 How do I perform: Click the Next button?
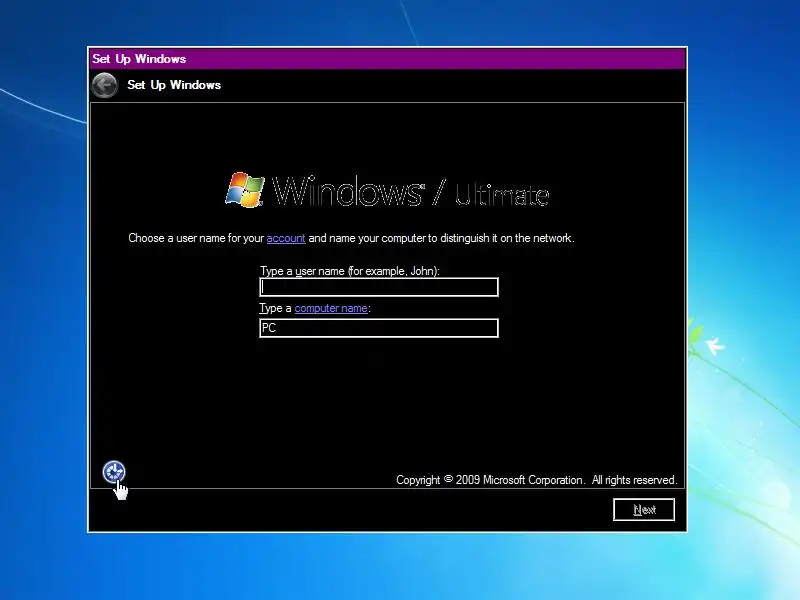tap(644, 510)
